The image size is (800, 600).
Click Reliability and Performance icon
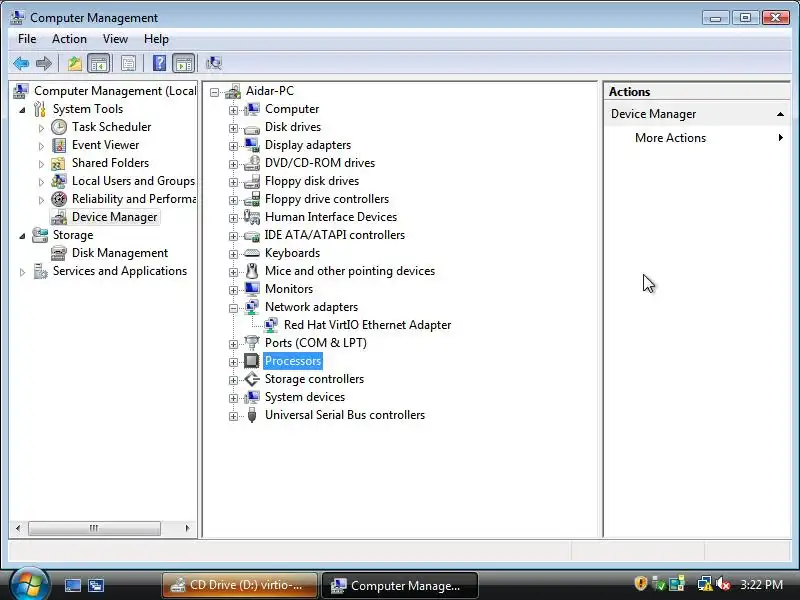(59, 199)
